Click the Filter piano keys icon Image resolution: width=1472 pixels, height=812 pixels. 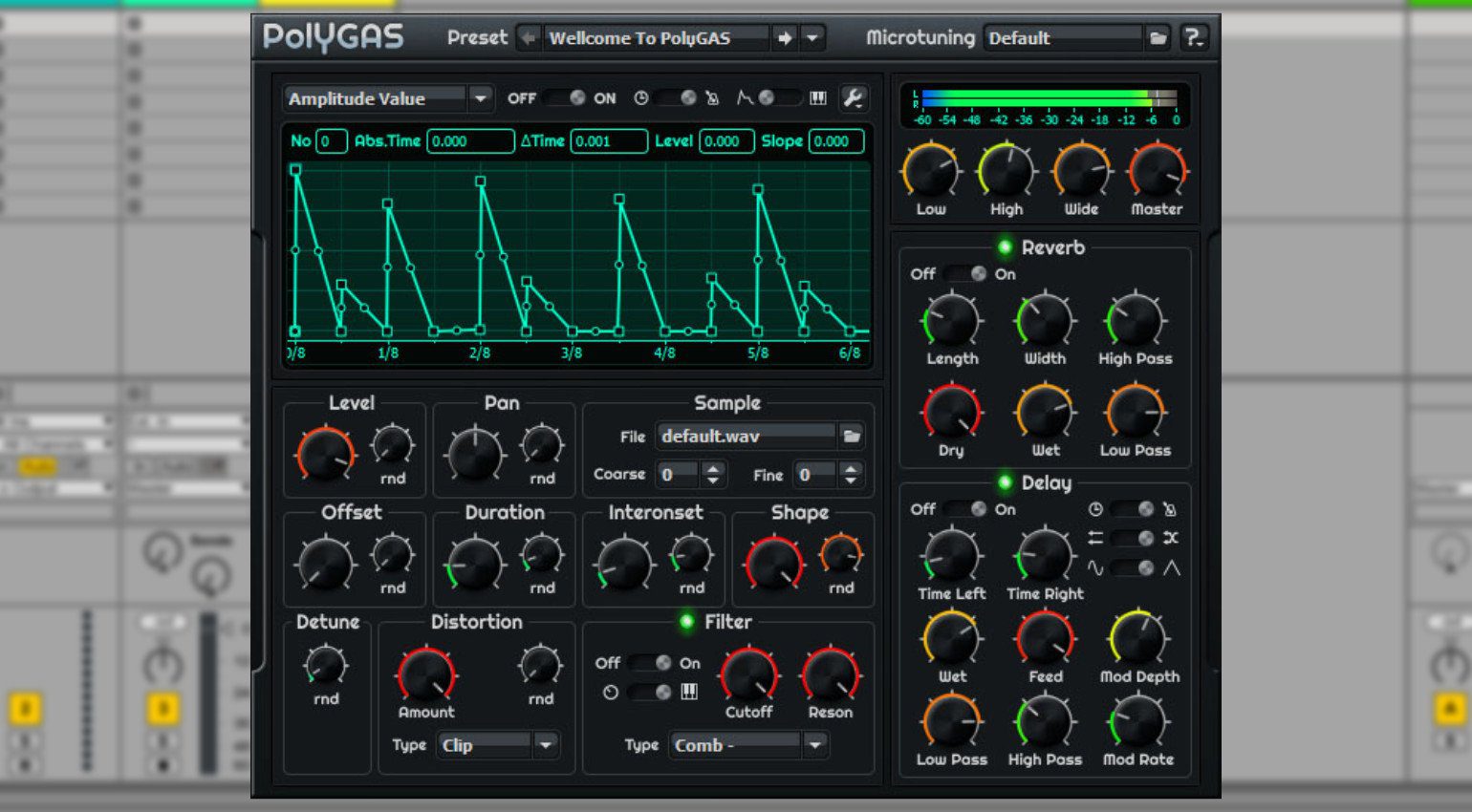point(689,692)
